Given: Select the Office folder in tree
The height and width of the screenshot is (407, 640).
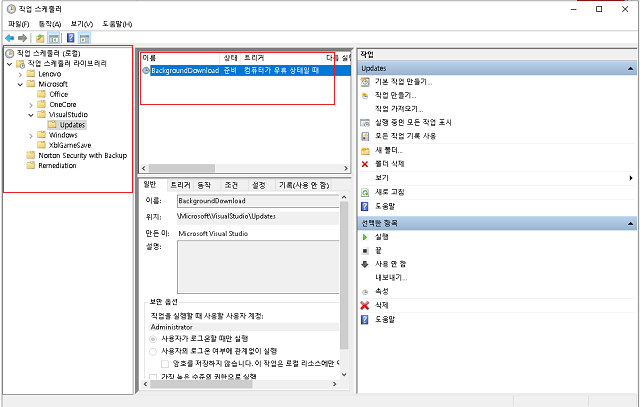Looking at the screenshot, I should tap(58, 94).
